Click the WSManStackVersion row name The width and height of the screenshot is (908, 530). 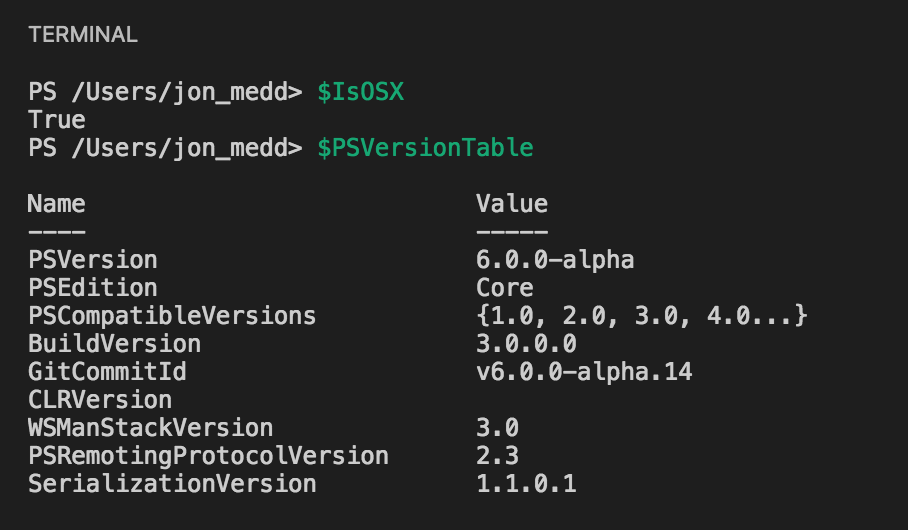point(151,428)
